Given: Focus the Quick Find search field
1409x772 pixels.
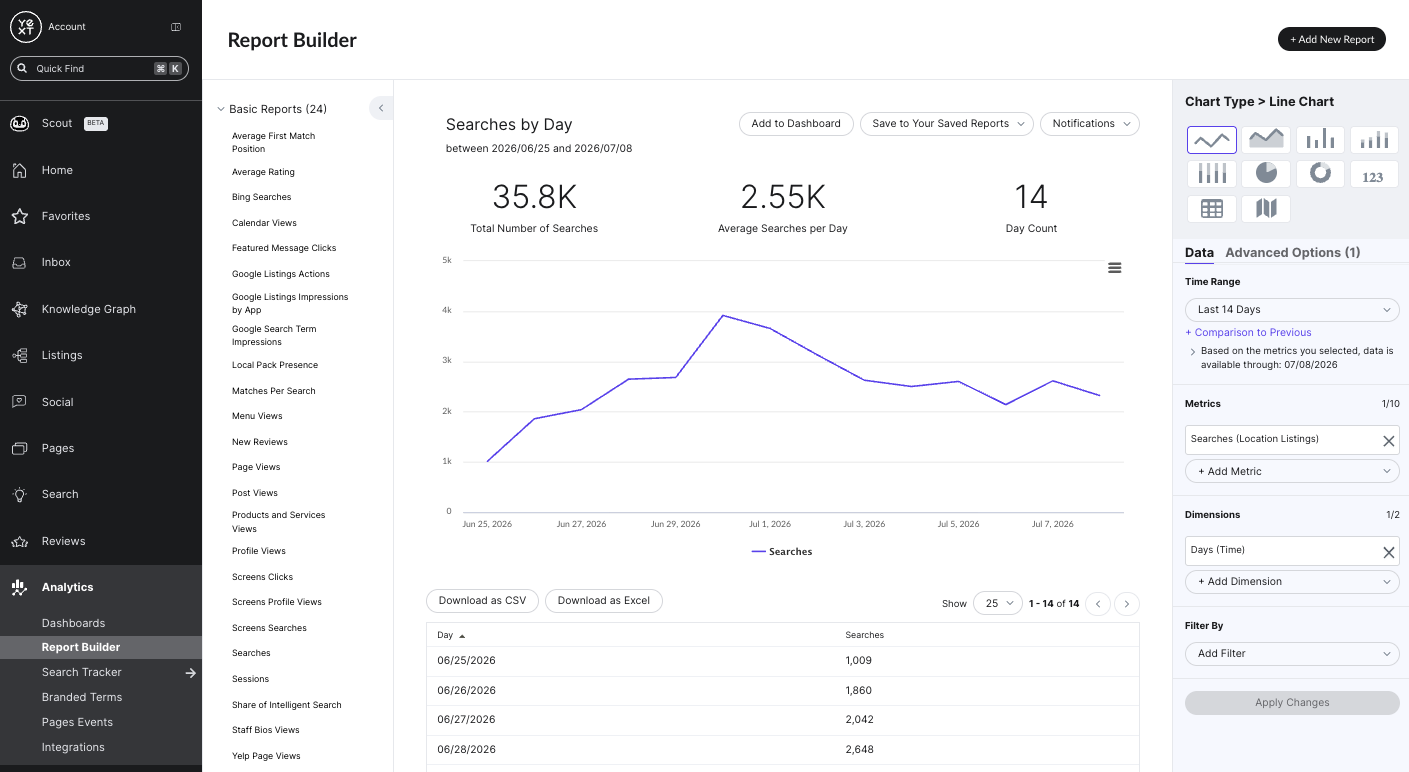Looking at the screenshot, I should tap(99, 69).
